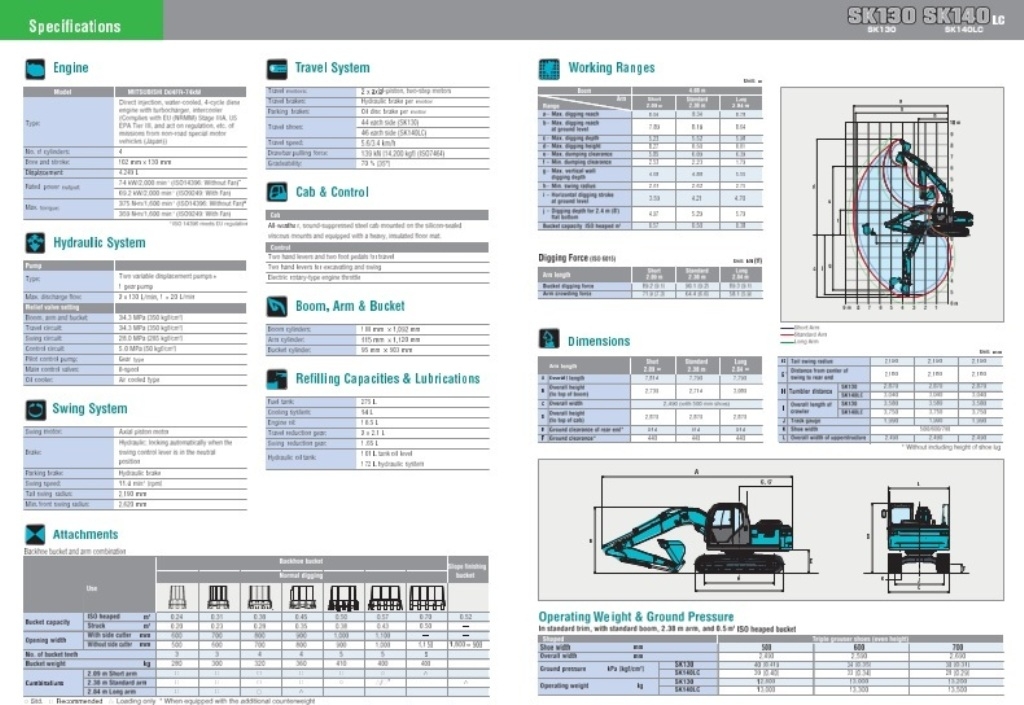This screenshot has height=705, width=1024.
Task: Click the Boom, Arm & Bucket icon
Action: [277, 306]
